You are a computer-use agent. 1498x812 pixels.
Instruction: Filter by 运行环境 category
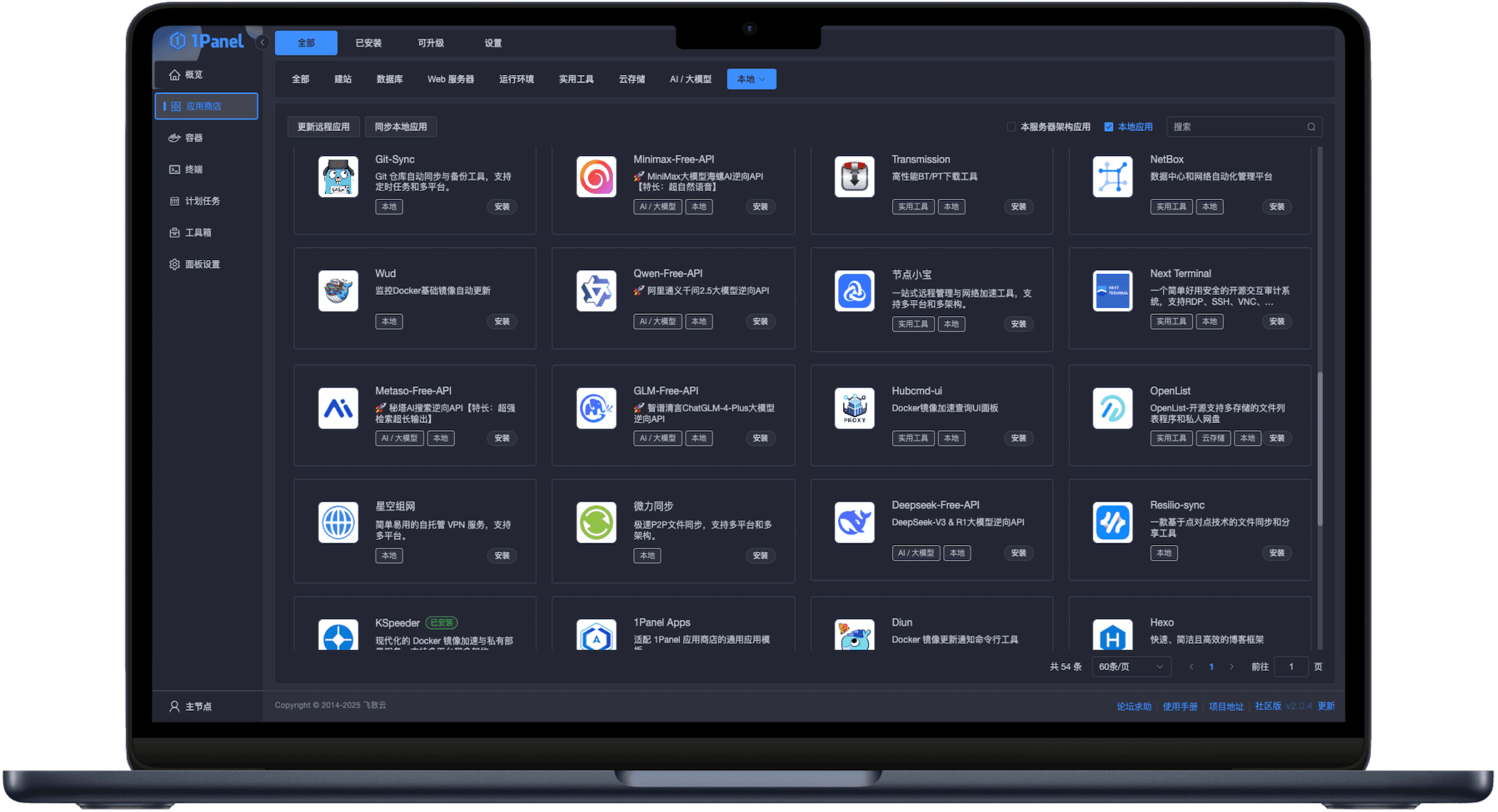point(516,79)
